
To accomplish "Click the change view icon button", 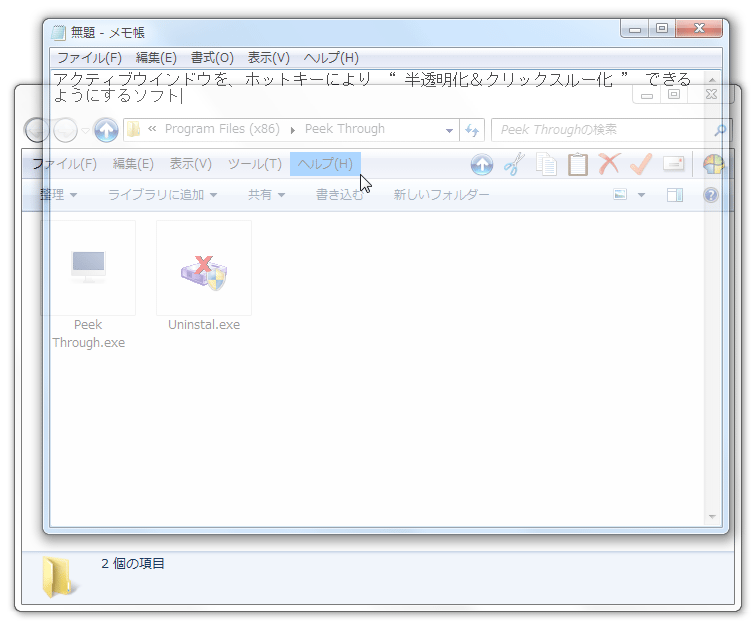I will click(x=620, y=195).
